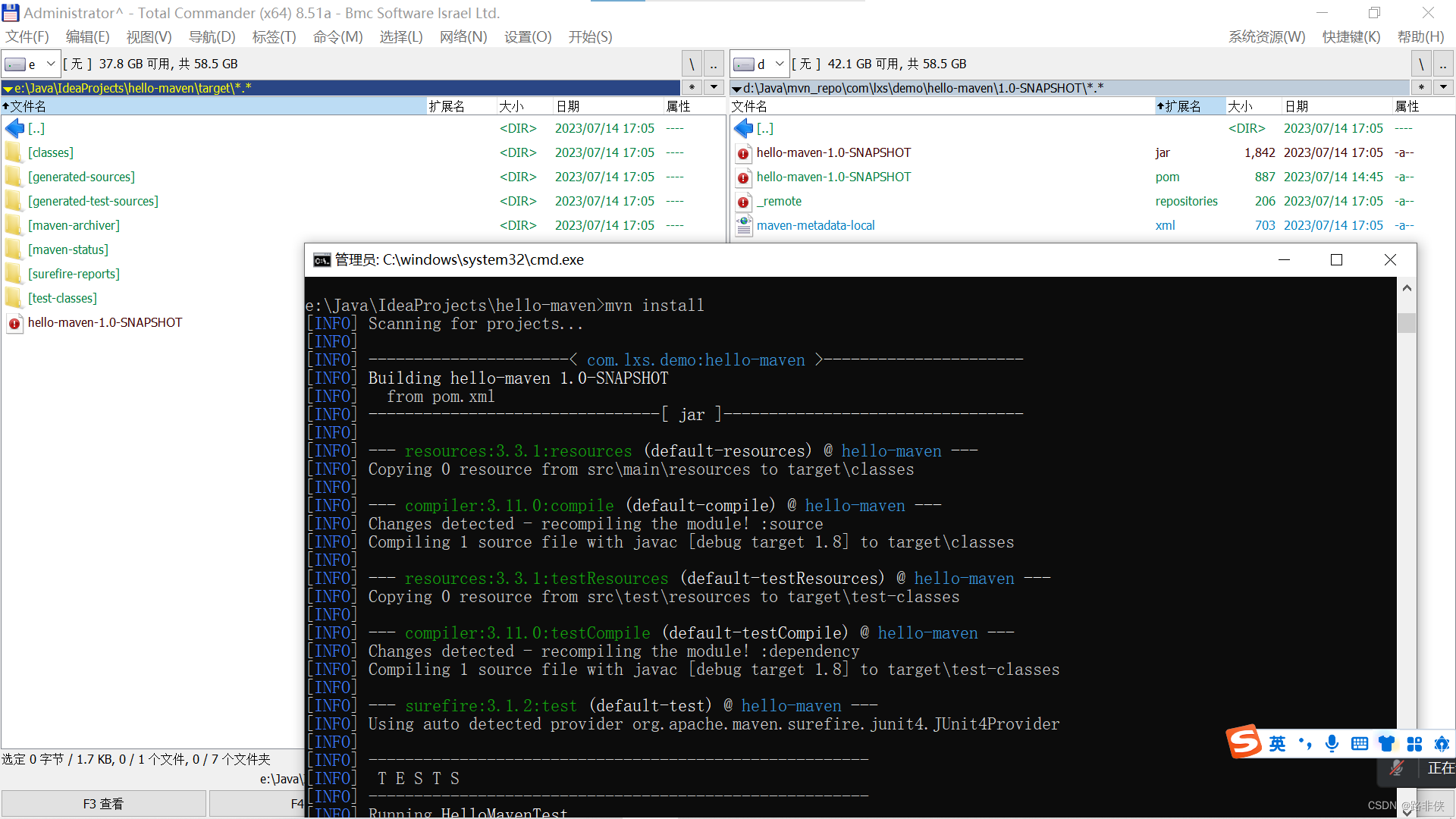Open the 网络(N) menu
The width and height of the screenshot is (1456, 819).
pos(463,37)
